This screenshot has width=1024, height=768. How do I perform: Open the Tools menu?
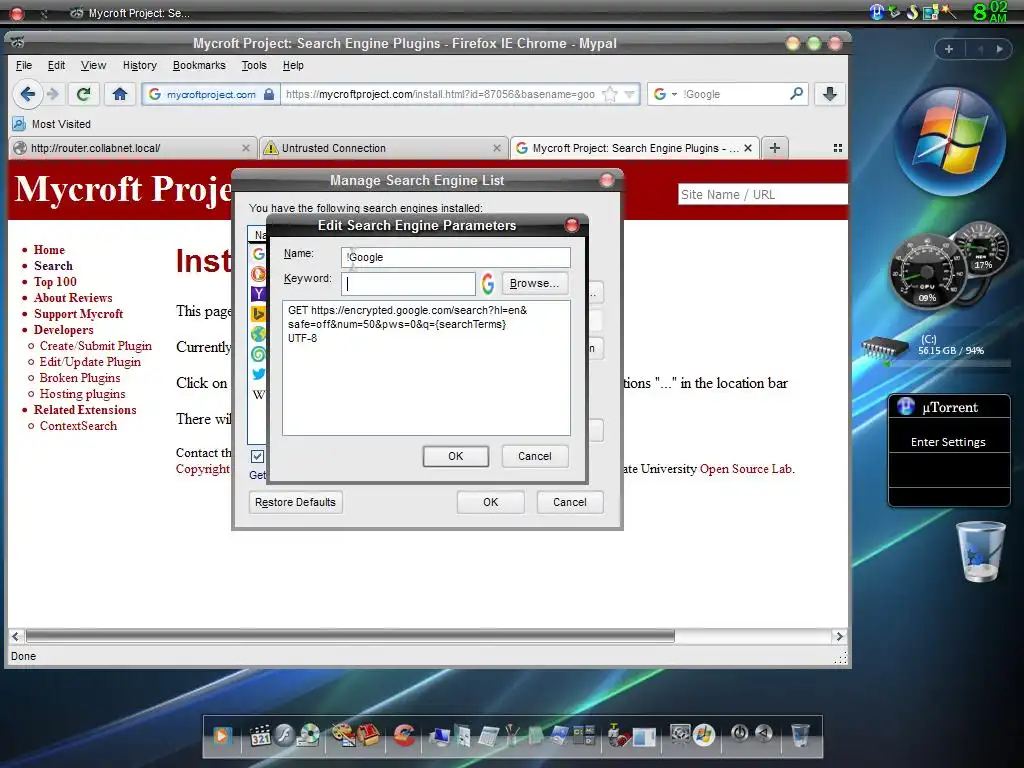tap(254, 65)
